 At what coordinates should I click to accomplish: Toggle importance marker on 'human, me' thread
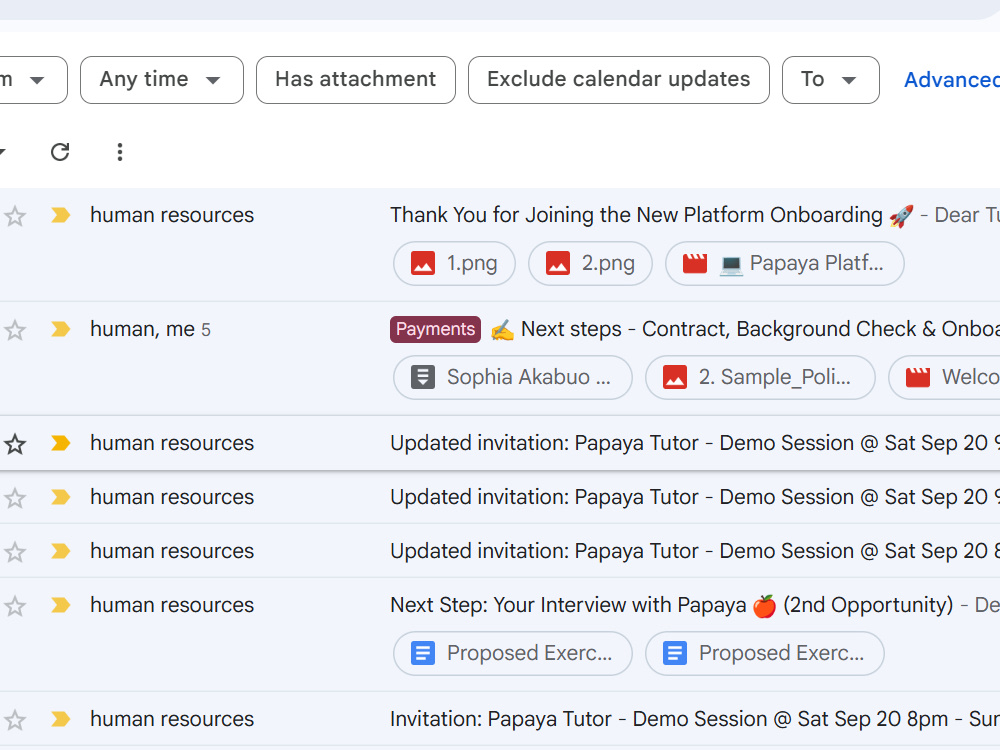61,329
